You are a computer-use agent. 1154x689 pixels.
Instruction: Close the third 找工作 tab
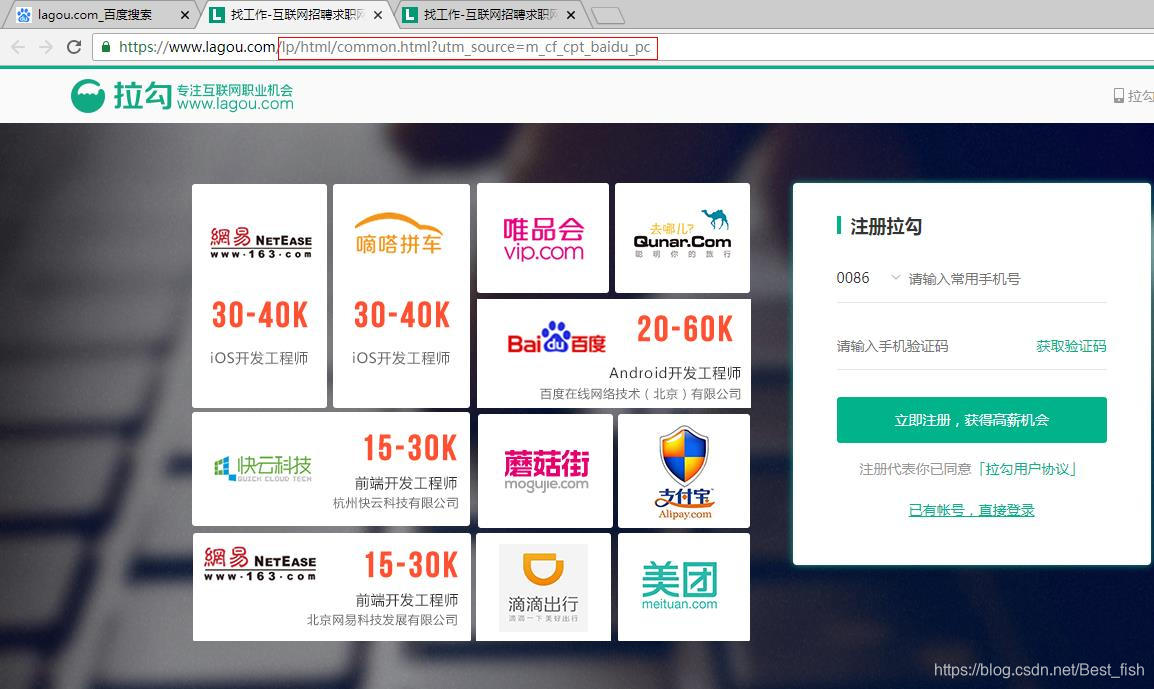571,15
